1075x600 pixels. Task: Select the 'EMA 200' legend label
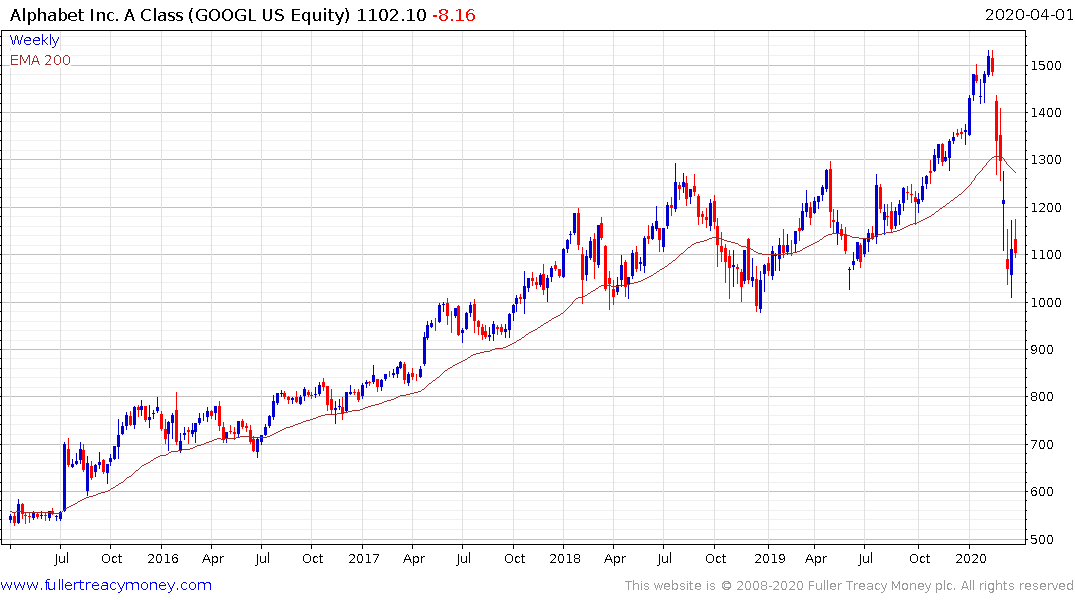(x=40, y=60)
